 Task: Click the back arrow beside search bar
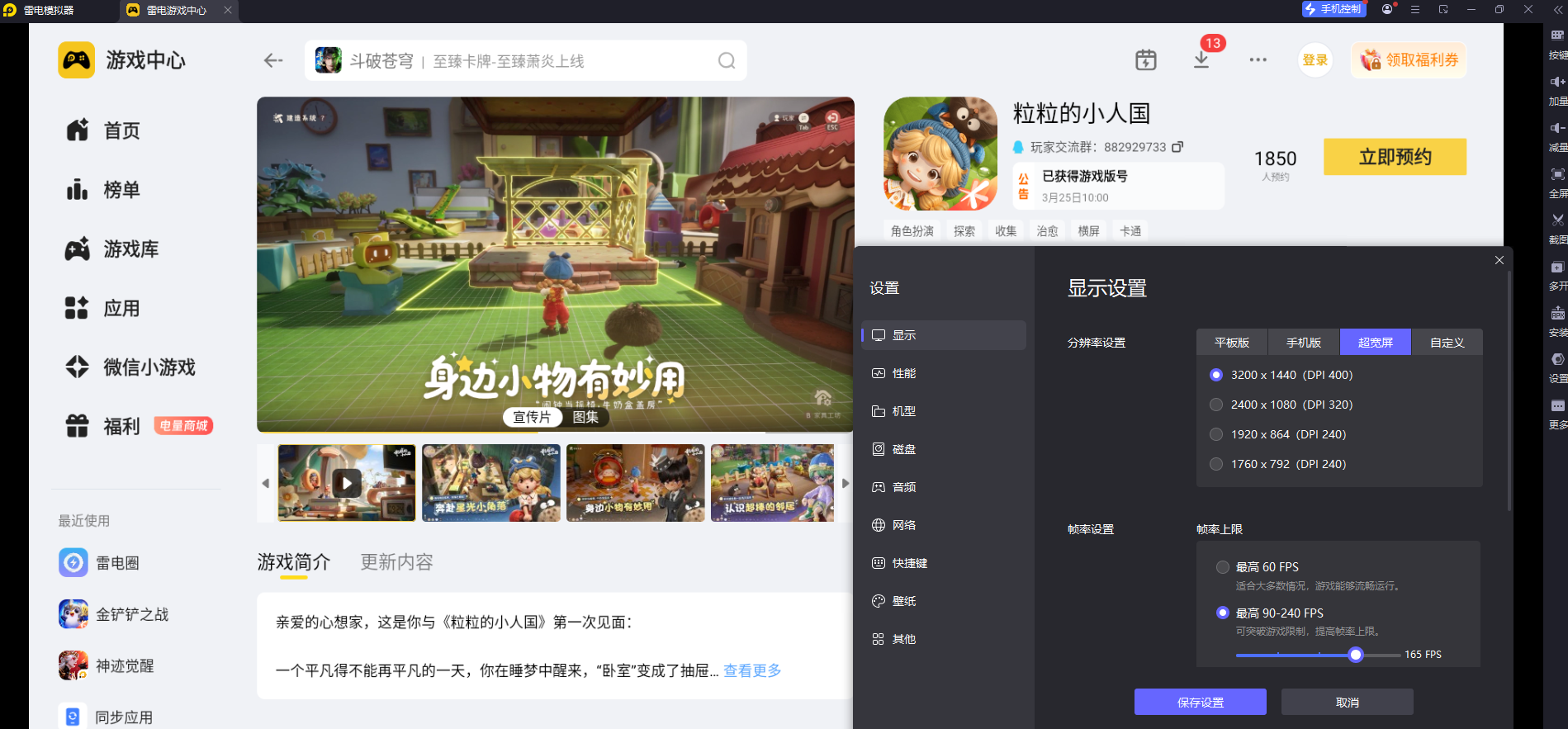(273, 60)
